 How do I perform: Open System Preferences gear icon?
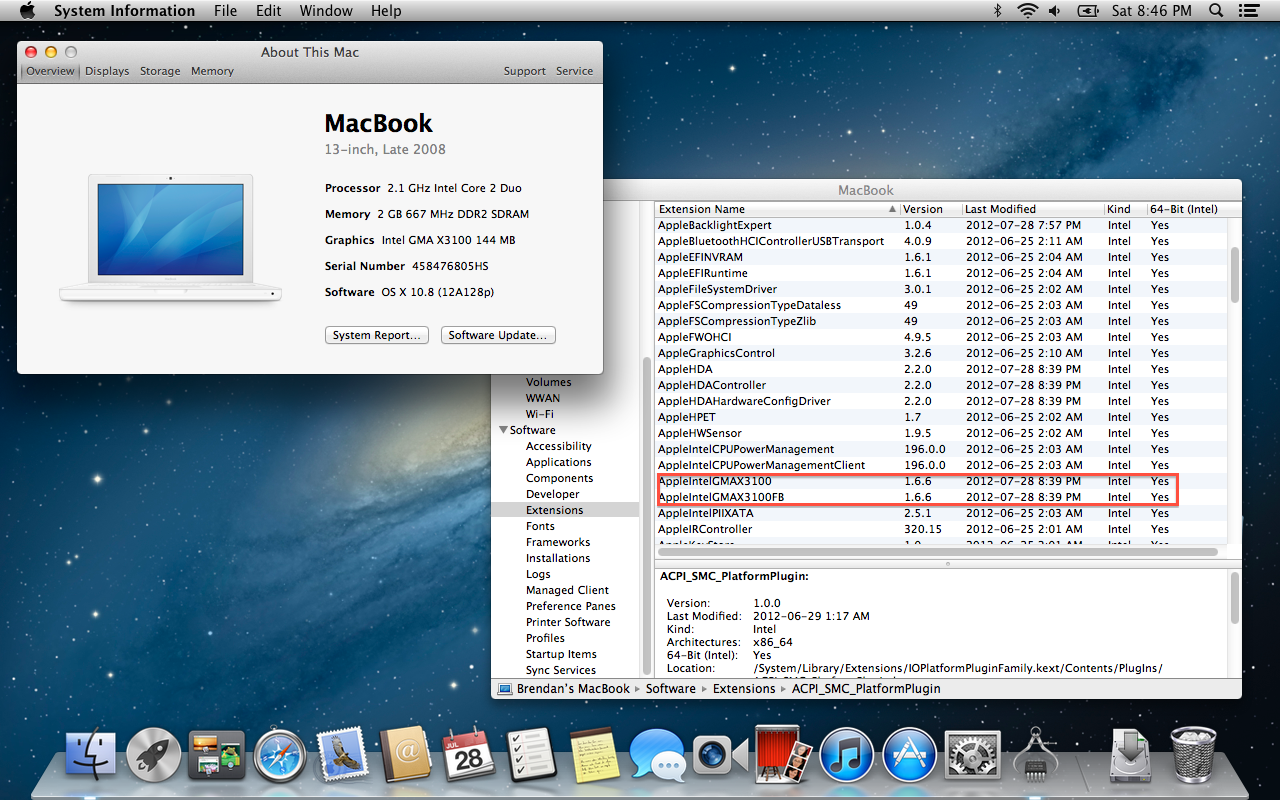point(972,755)
